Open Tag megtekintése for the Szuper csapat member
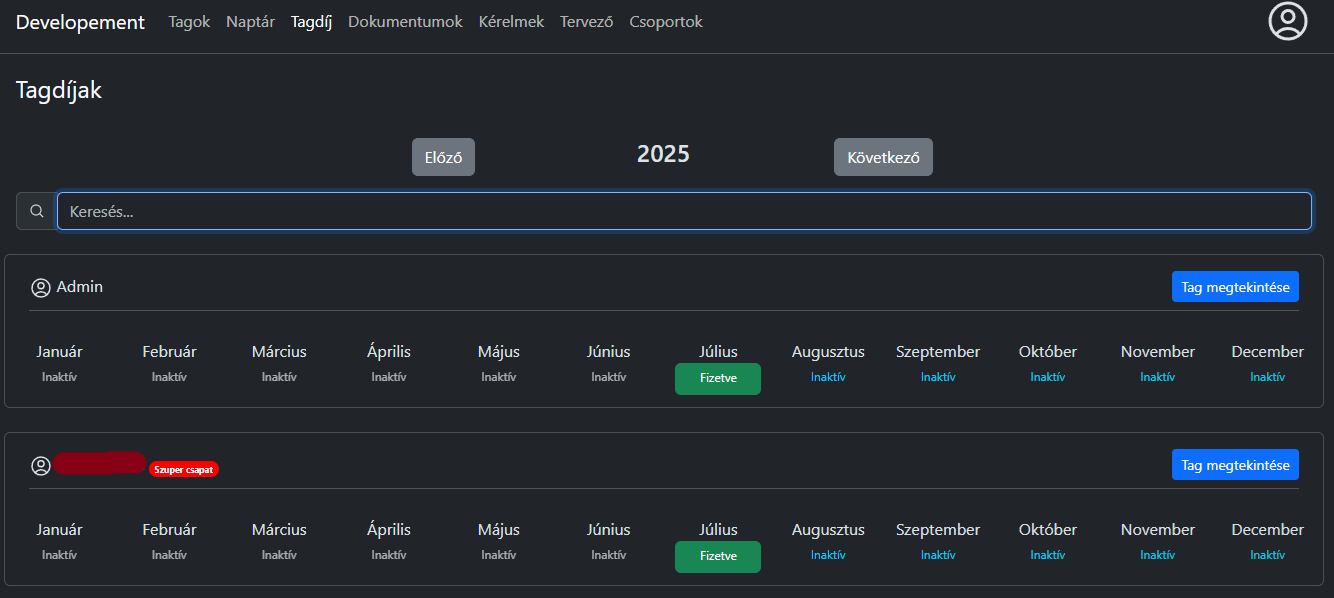 pos(1235,465)
